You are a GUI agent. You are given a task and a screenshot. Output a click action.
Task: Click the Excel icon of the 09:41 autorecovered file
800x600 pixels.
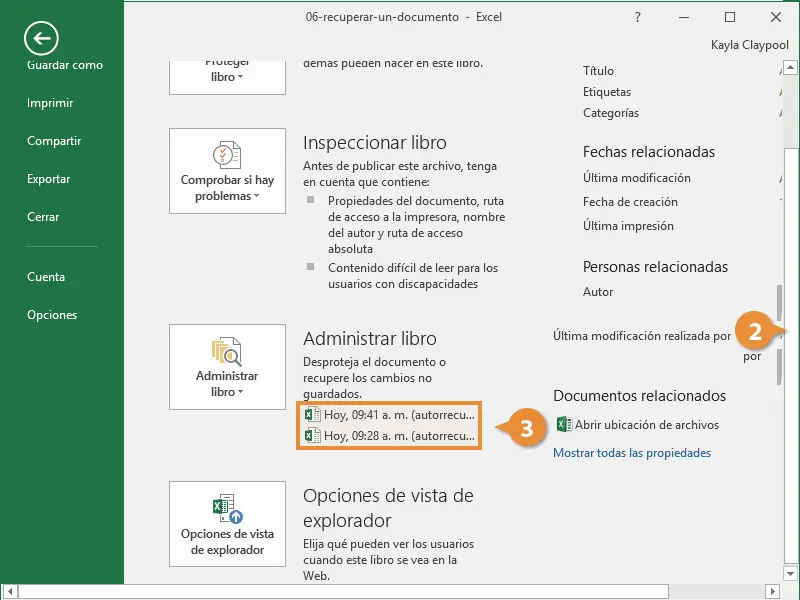[x=313, y=413]
